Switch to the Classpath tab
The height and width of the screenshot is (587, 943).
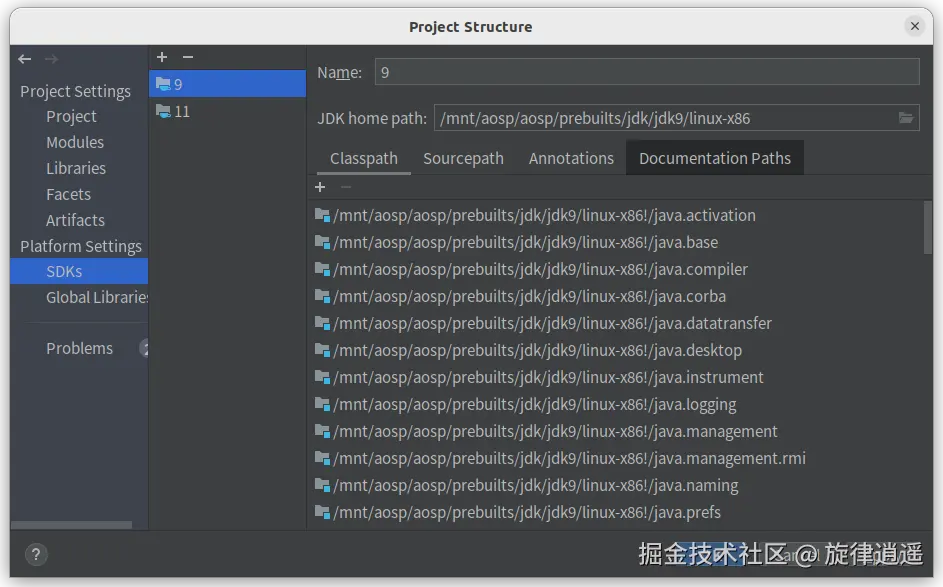pos(364,158)
